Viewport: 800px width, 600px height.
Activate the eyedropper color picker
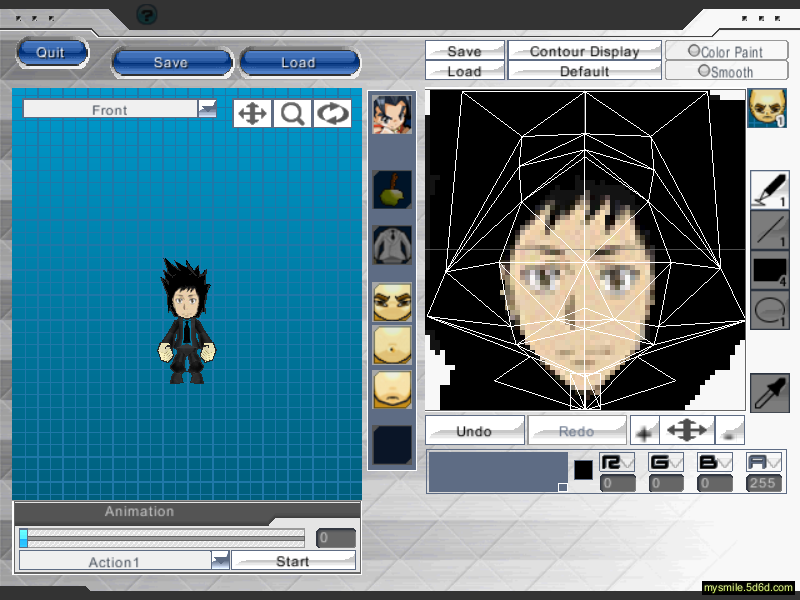pyautogui.click(x=768, y=392)
